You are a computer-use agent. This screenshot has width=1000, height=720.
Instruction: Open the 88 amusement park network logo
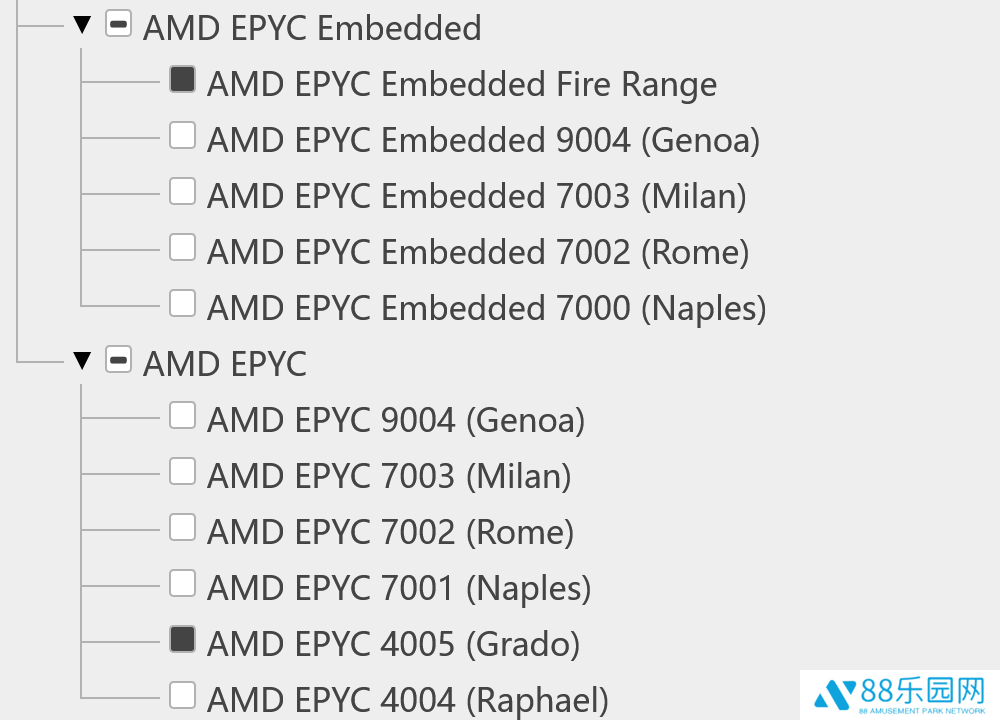click(900, 694)
